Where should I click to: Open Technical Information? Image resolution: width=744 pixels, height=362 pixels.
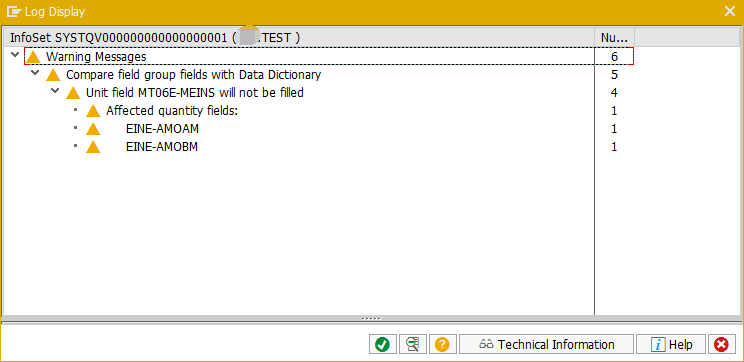546,344
